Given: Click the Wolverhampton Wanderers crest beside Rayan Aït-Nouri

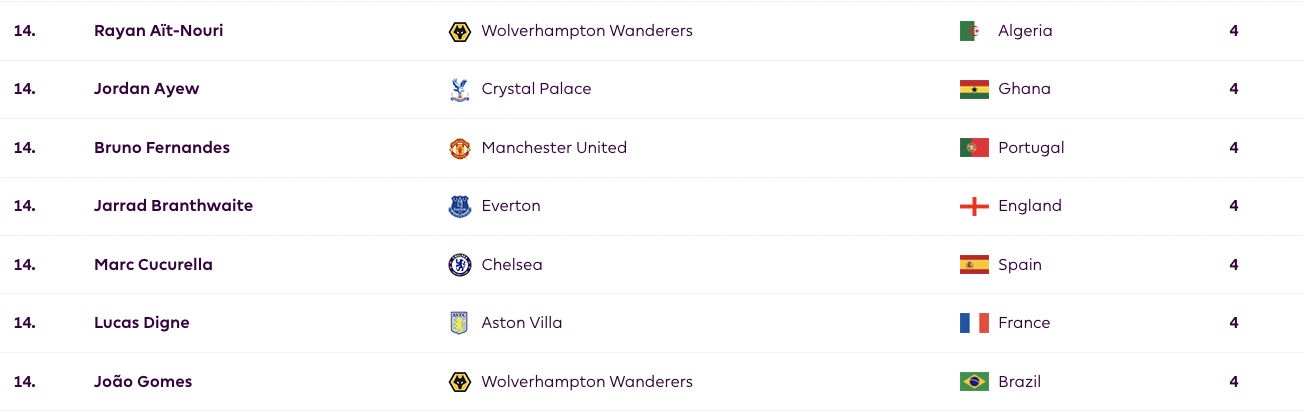Looking at the screenshot, I should [x=459, y=31].
